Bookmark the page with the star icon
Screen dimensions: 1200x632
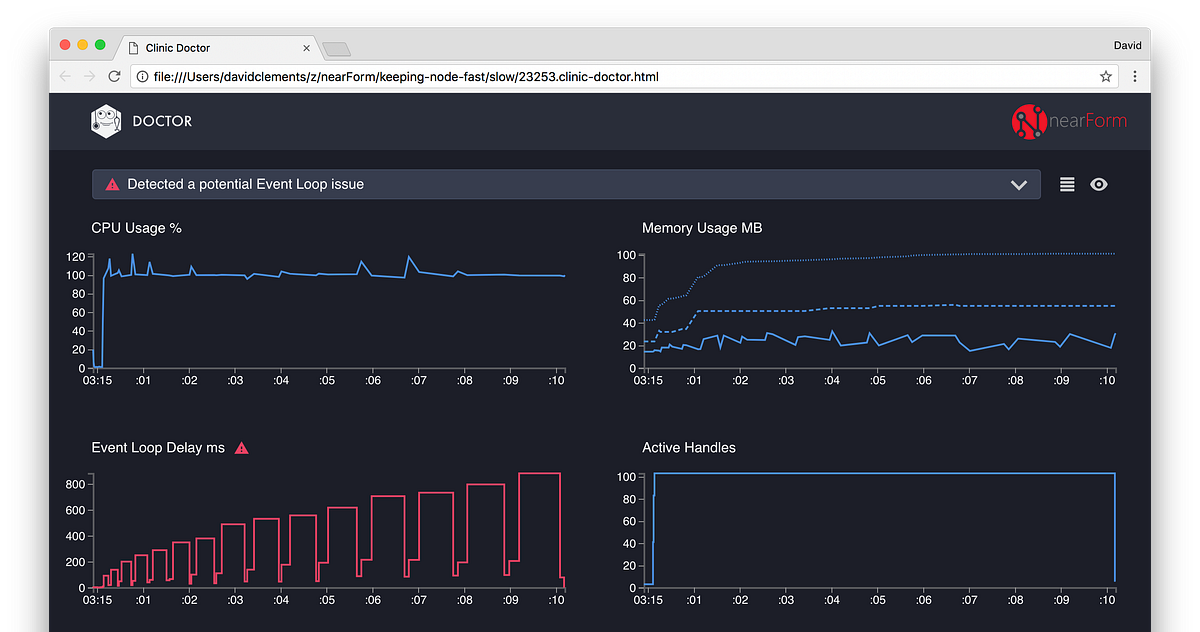pyautogui.click(x=1105, y=75)
